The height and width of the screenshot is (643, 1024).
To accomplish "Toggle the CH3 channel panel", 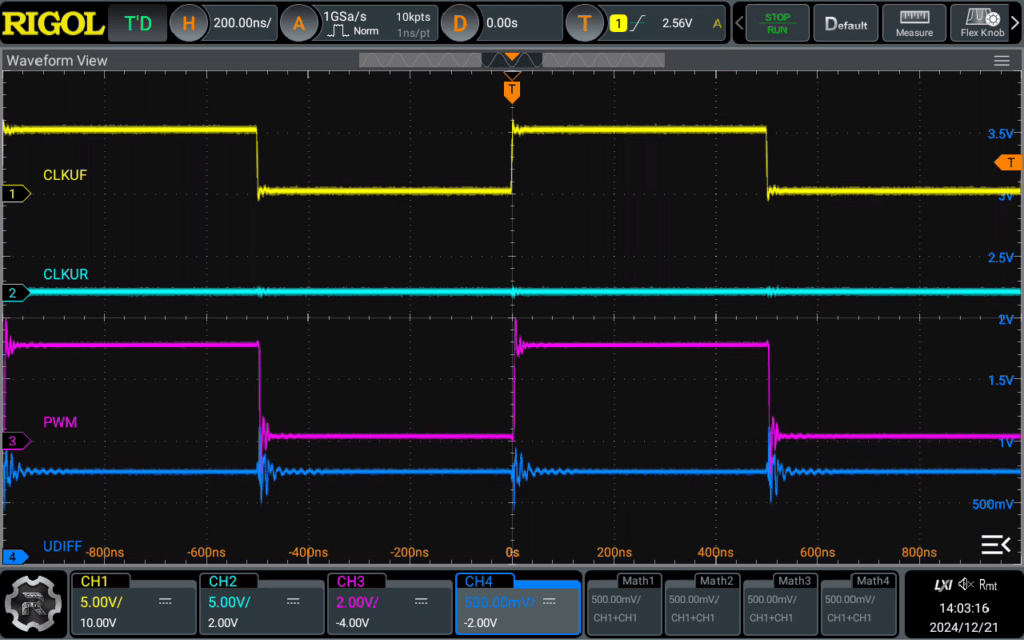I will pos(389,604).
